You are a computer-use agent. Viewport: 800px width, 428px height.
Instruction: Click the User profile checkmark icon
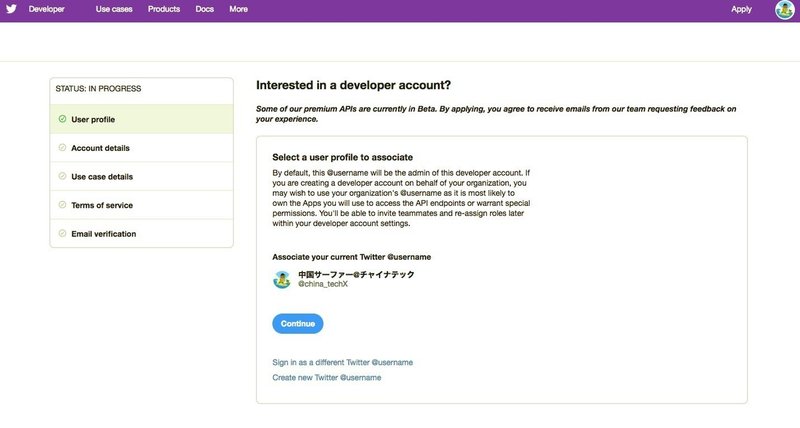pyautogui.click(x=62, y=119)
